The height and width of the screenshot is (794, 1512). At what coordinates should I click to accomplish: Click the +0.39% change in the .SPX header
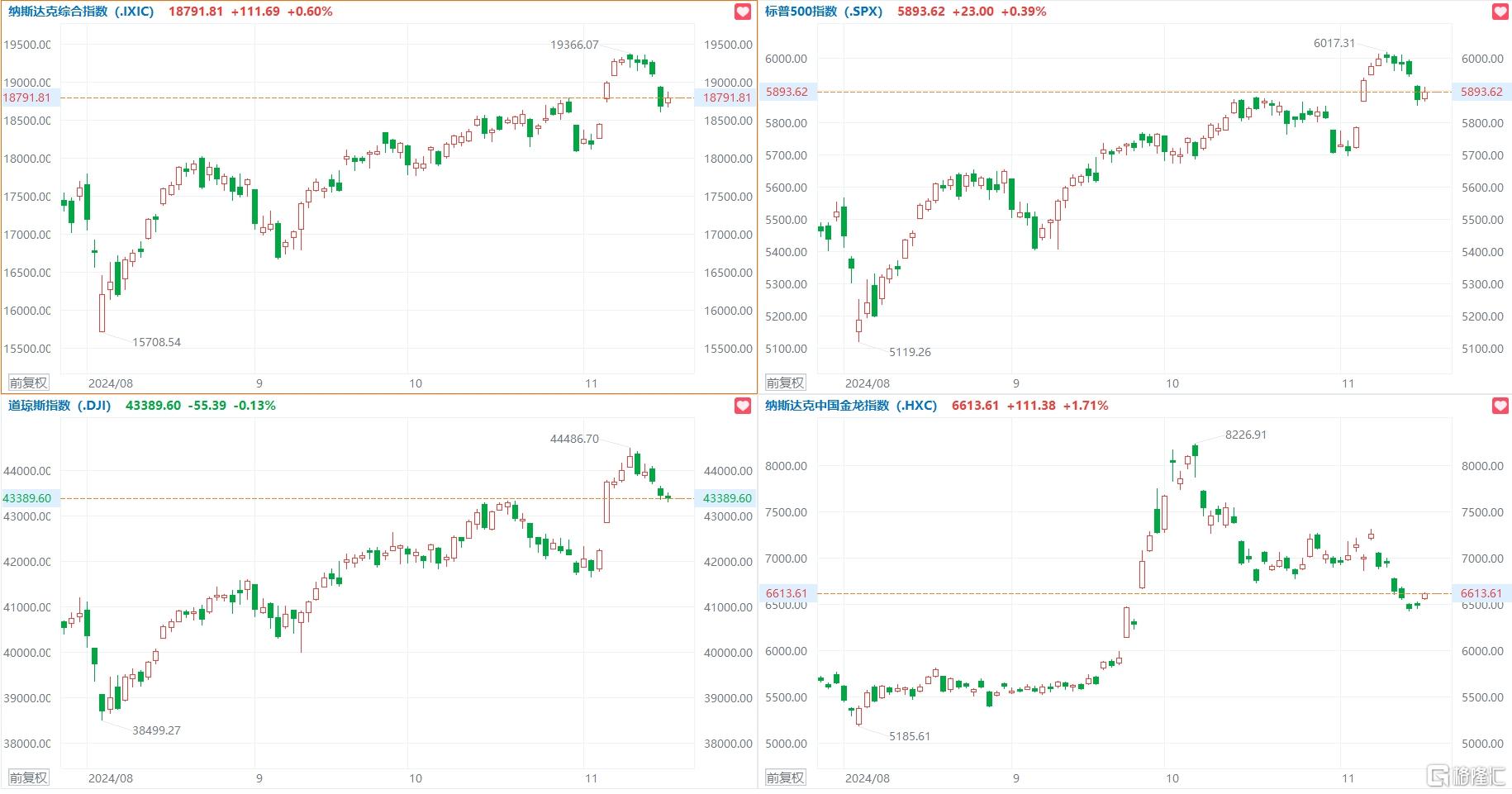click(1024, 12)
